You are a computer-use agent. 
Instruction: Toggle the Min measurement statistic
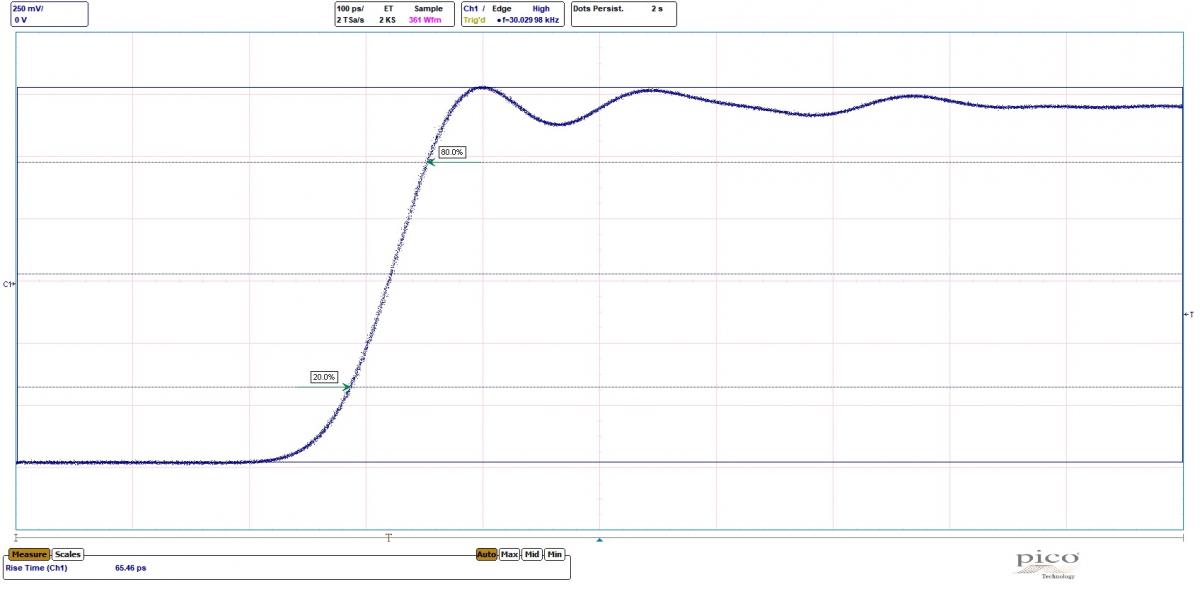[554, 553]
